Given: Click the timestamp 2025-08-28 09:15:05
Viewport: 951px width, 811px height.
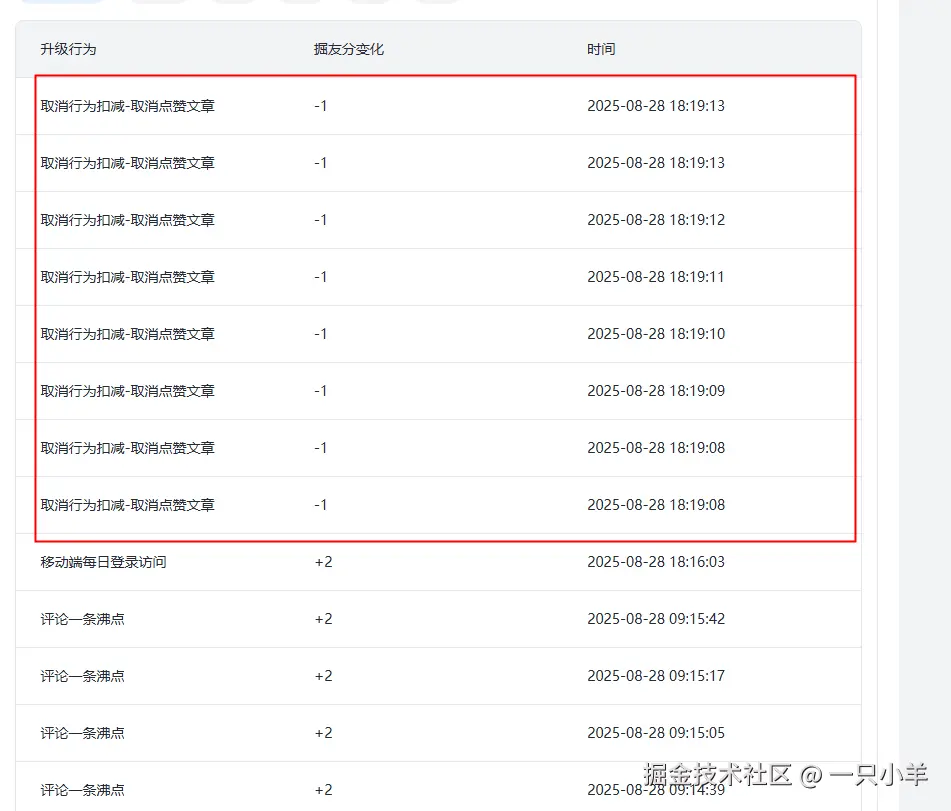Looking at the screenshot, I should (655, 733).
